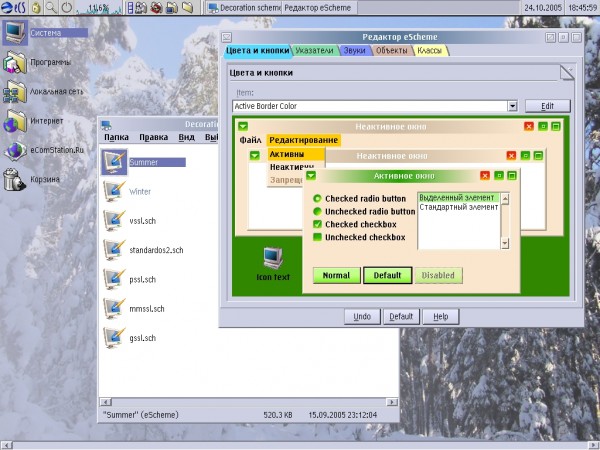This screenshot has height=450, width=600.
Task: Click the Корзина trash icon
Action: point(14,180)
